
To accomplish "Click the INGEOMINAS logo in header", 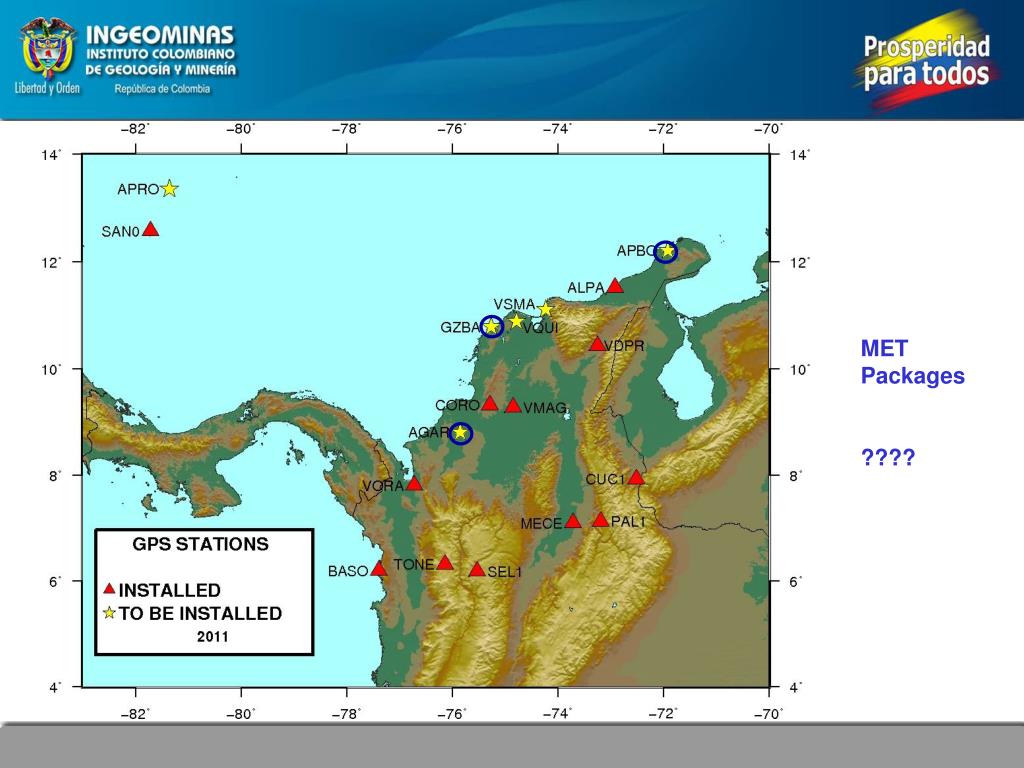I will point(126,60).
